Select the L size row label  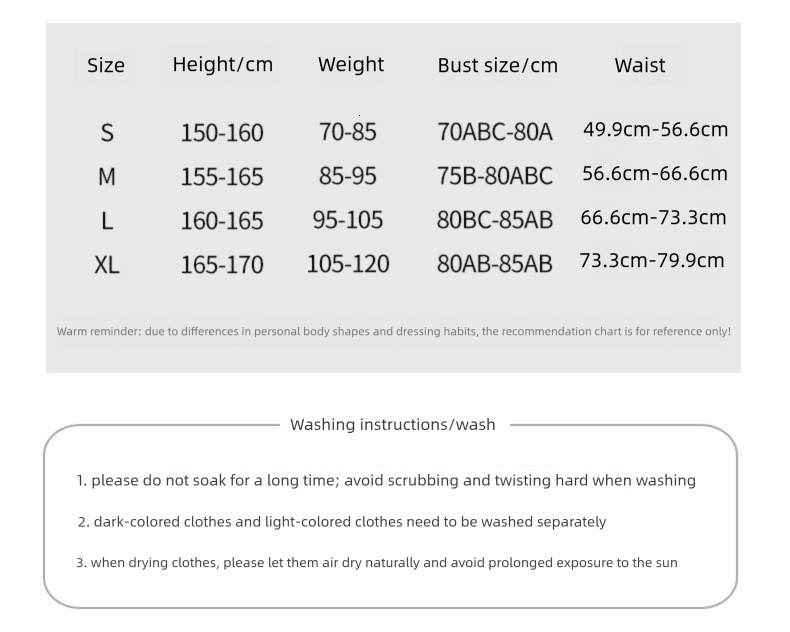tap(107, 221)
